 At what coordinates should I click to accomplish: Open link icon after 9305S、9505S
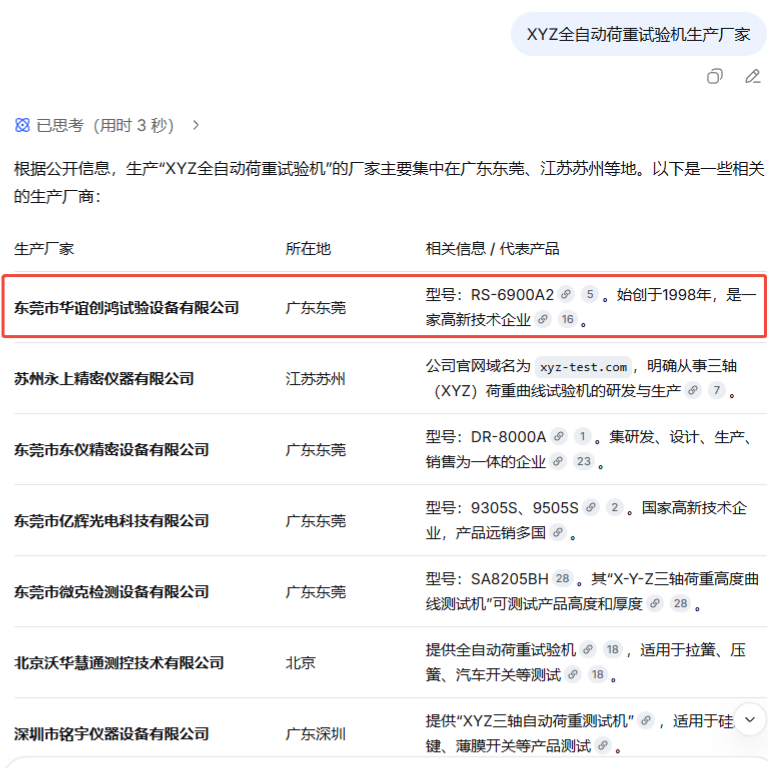click(591, 507)
